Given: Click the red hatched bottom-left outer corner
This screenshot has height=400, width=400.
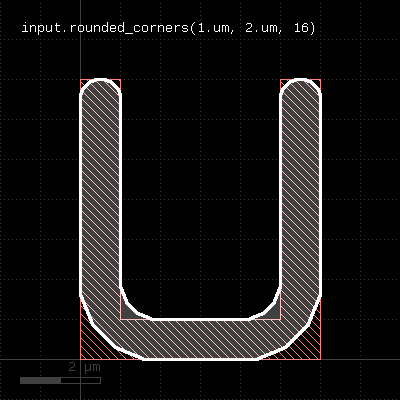Looking at the screenshot, I should tap(91, 347).
